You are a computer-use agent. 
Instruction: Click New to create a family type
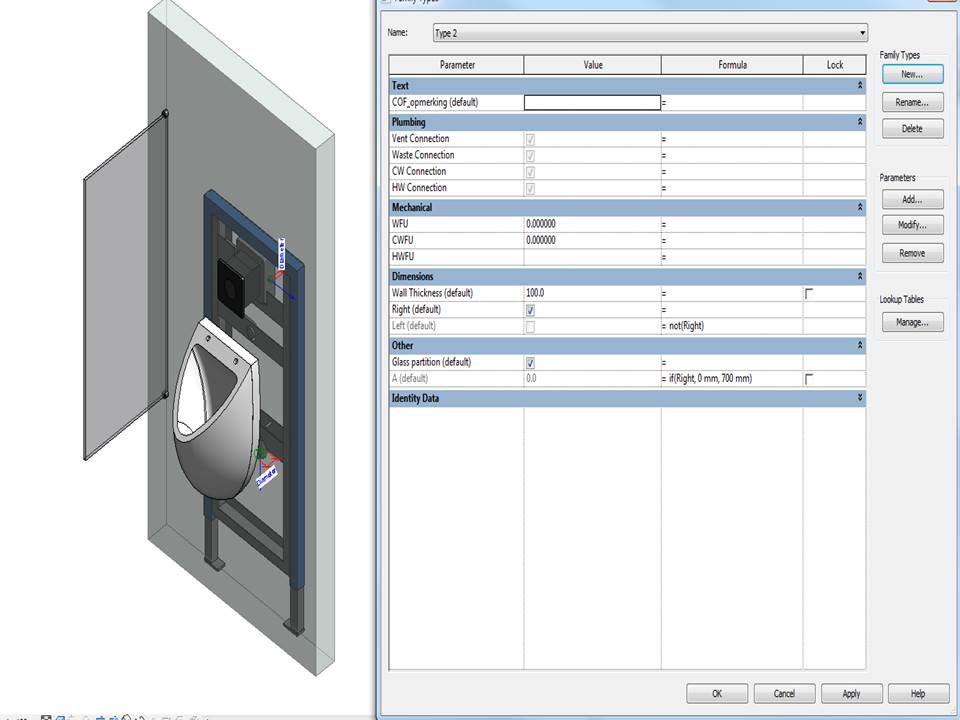(x=911, y=74)
